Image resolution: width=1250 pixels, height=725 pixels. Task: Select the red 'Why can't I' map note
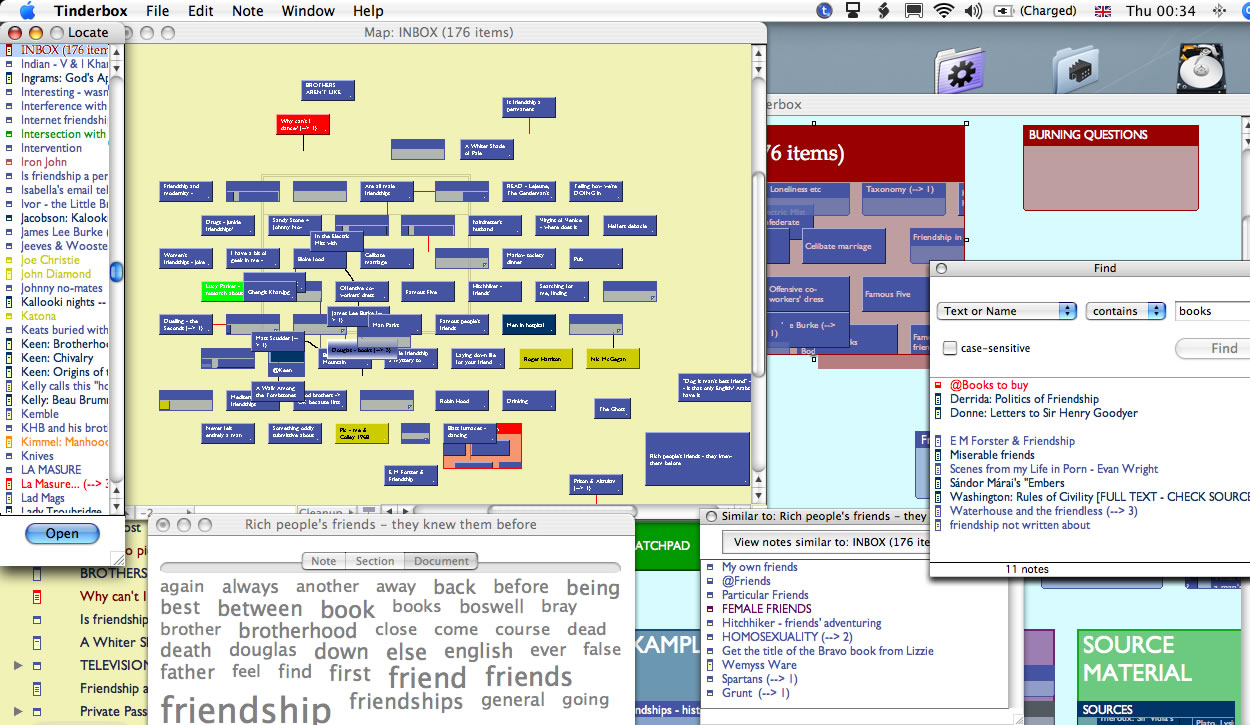click(303, 125)
